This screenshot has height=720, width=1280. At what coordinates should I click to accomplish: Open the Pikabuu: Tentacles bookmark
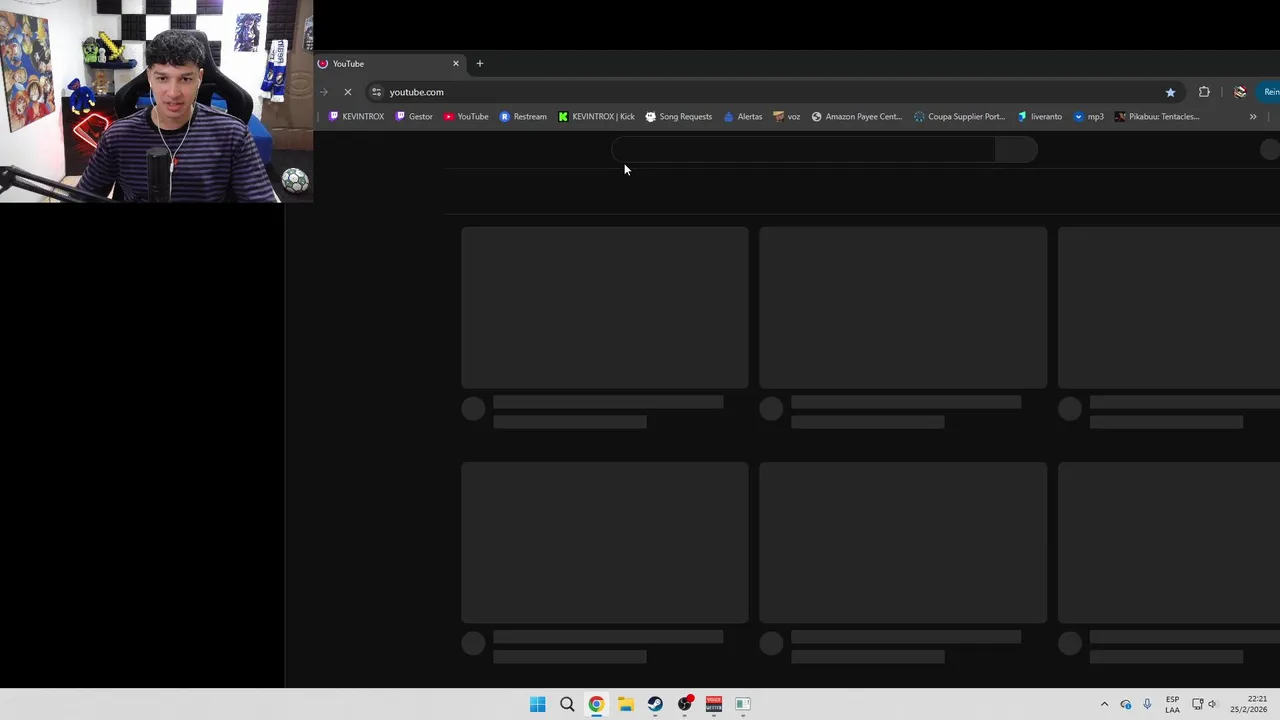point(1158,116)
